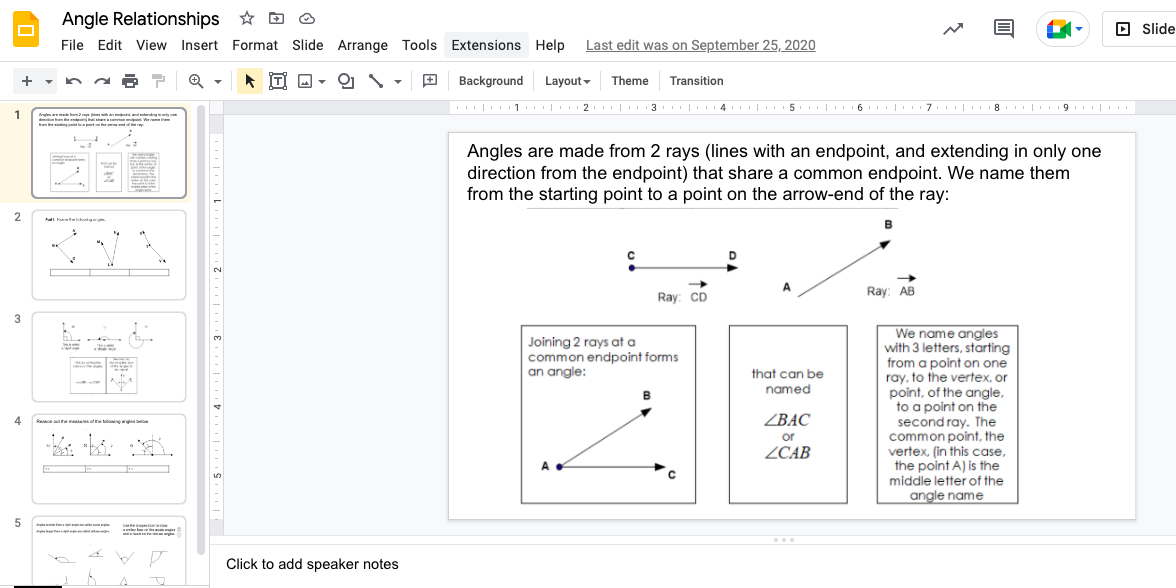This screenshot has height=588, width=1176.
Task: Open the Extensions menu
Action: coord(486,45)
